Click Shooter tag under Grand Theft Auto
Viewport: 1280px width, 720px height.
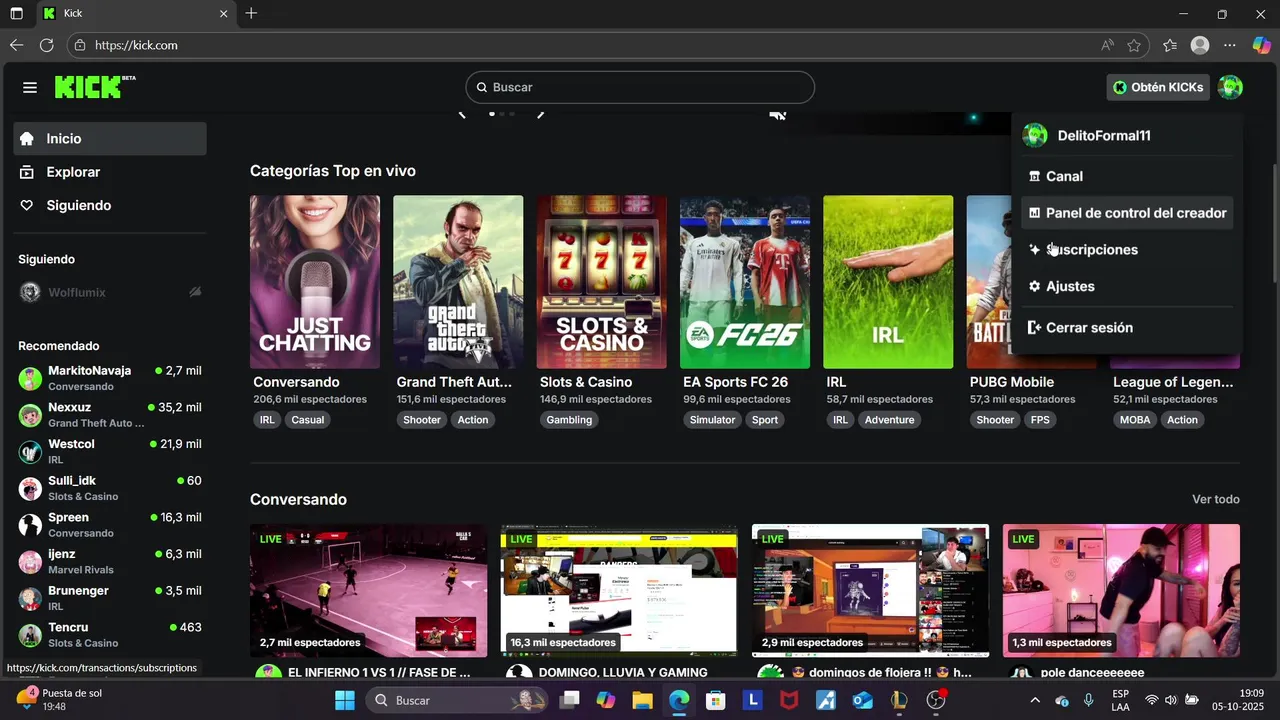pos(422,420)
